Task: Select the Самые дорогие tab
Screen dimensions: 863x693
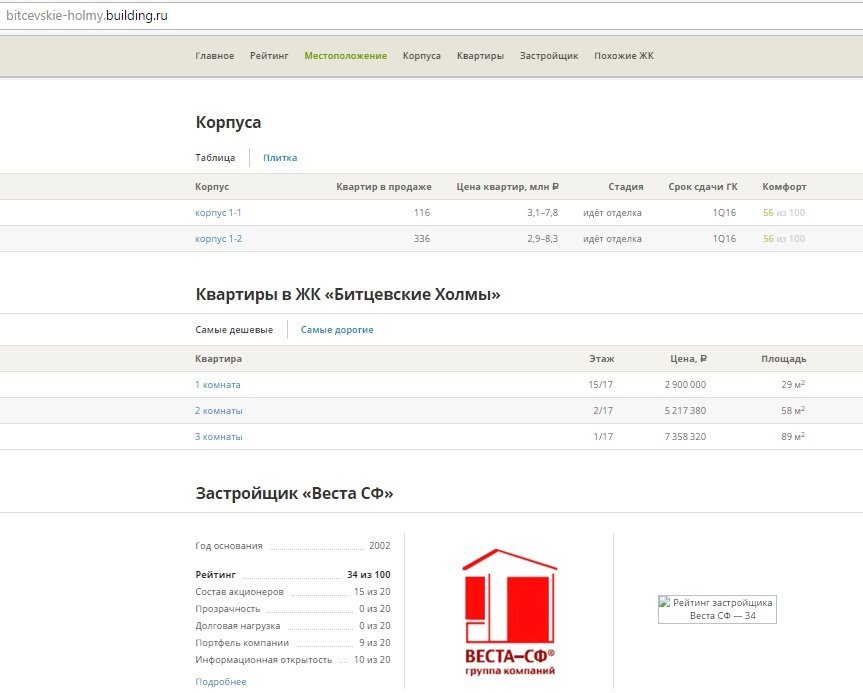Action: click(337, 330)
